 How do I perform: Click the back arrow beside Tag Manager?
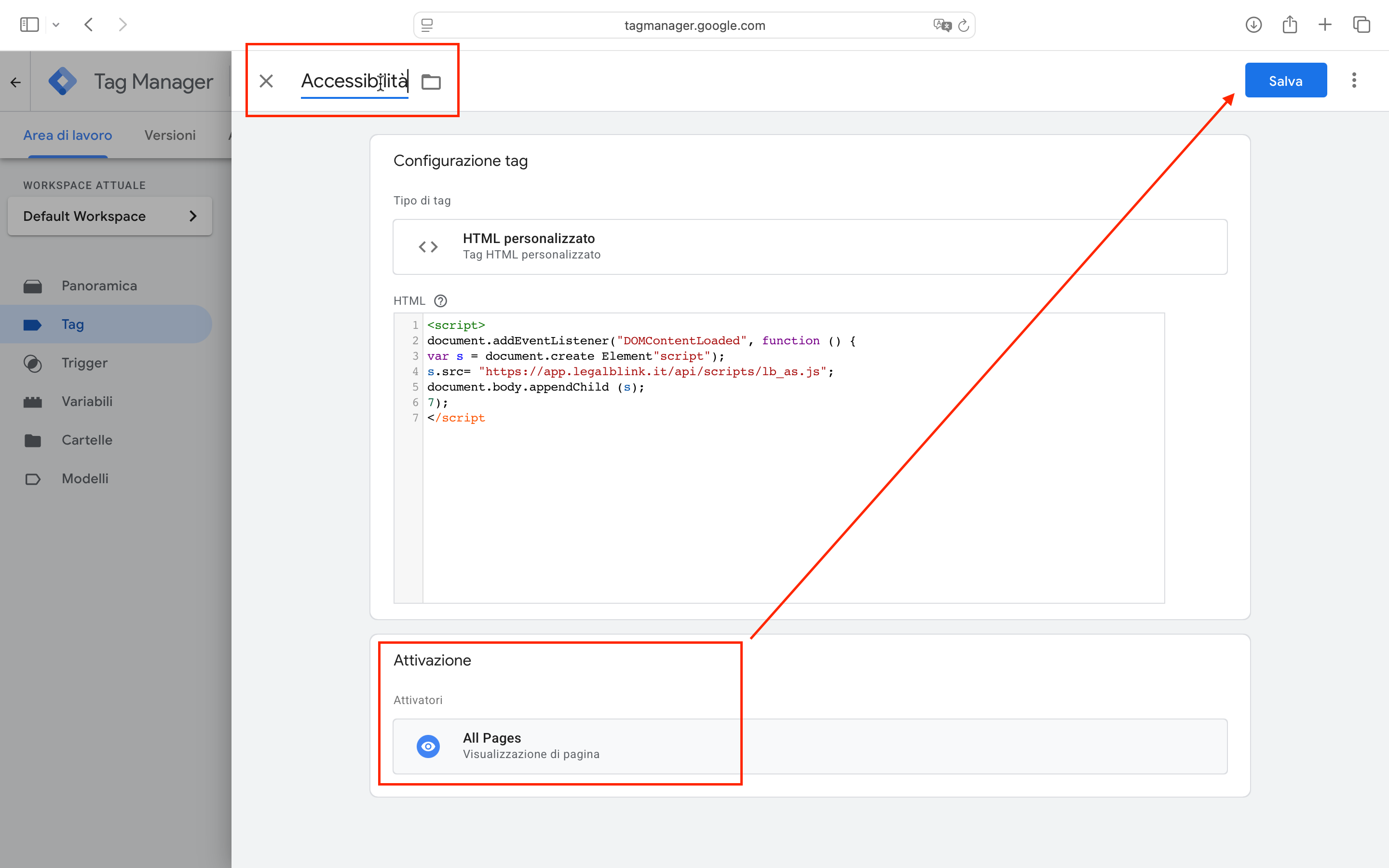(x=15, y=82)
